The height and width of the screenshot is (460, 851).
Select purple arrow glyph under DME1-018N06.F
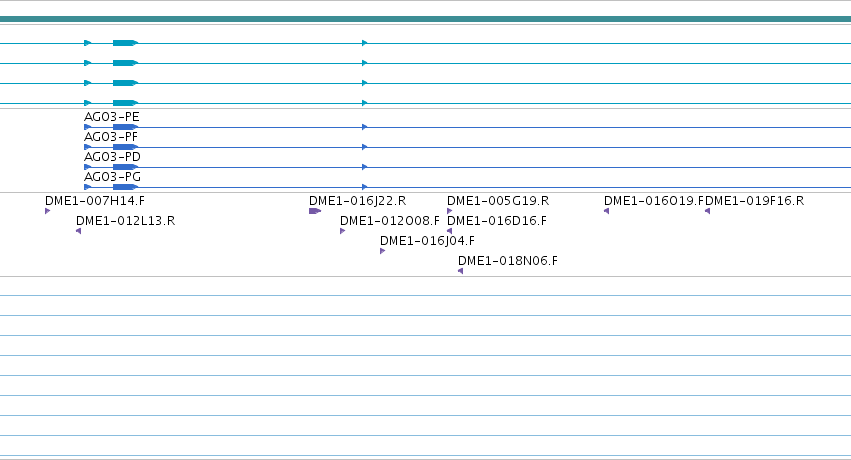[x=461, y=271]
